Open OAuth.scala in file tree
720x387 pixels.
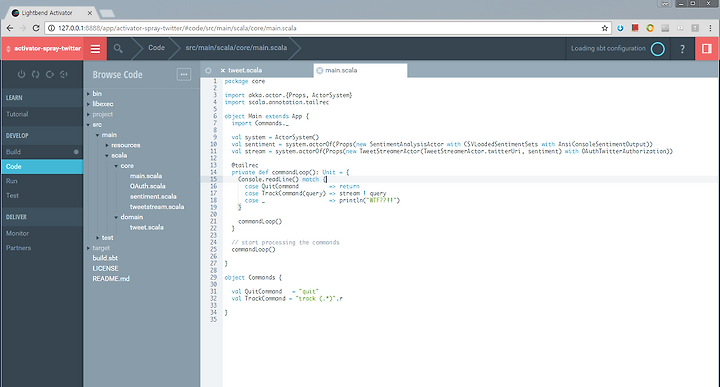tap(147, 186)
